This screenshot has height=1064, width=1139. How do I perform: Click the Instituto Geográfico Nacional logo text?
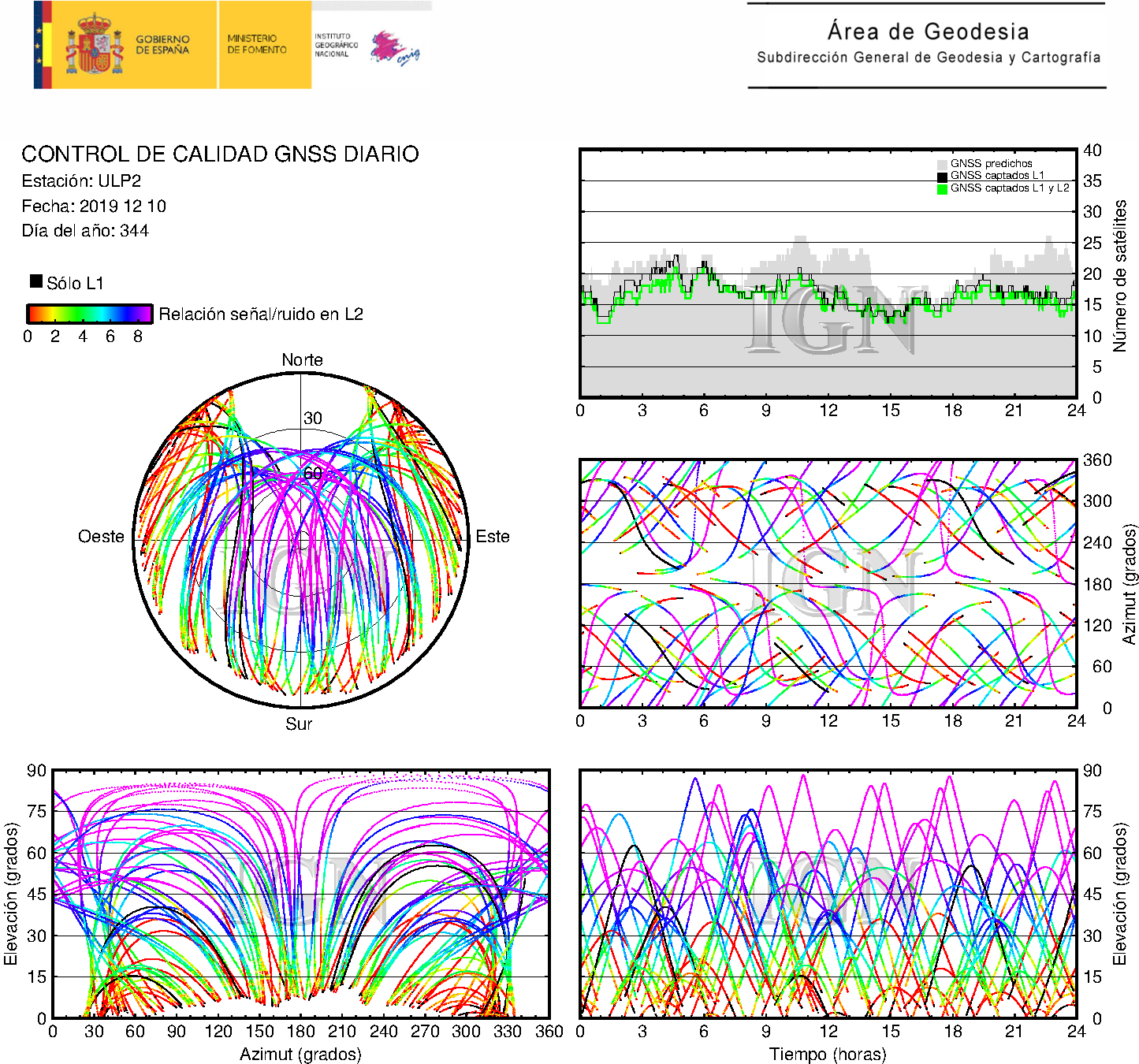pyautogui.click(x=336, y=45)
